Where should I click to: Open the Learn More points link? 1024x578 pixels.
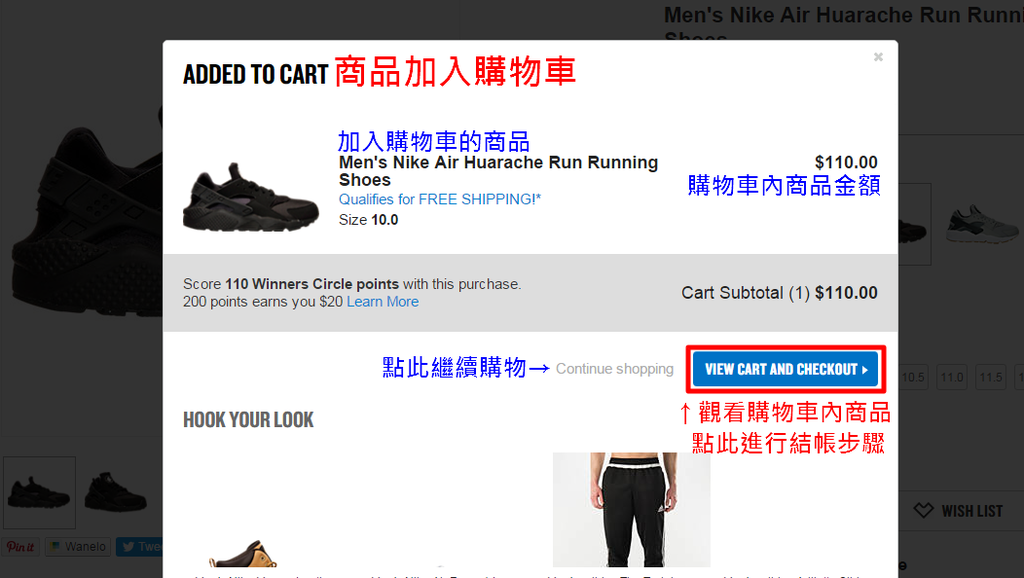point(383,302)
